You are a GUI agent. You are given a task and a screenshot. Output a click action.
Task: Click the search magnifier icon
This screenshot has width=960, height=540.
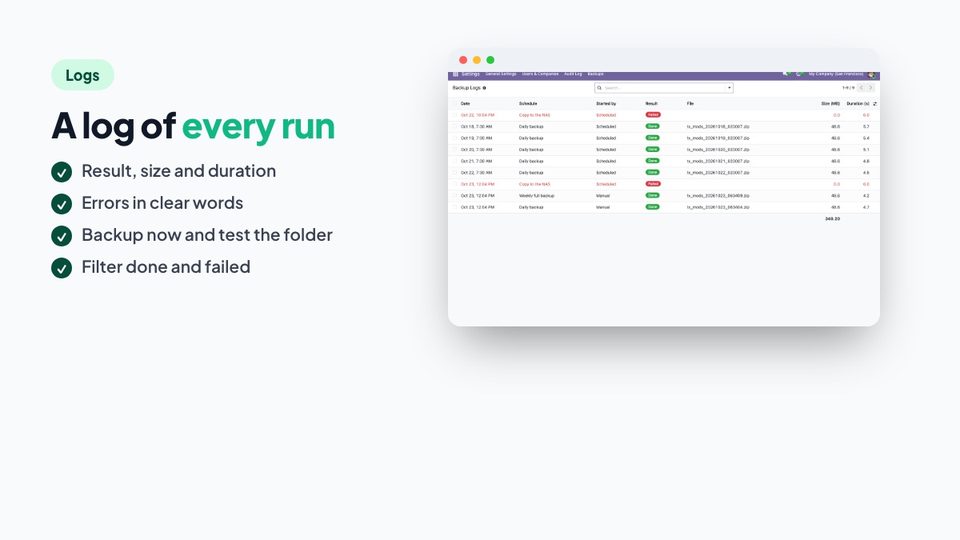pyautogui.click(x=599, y=88)
